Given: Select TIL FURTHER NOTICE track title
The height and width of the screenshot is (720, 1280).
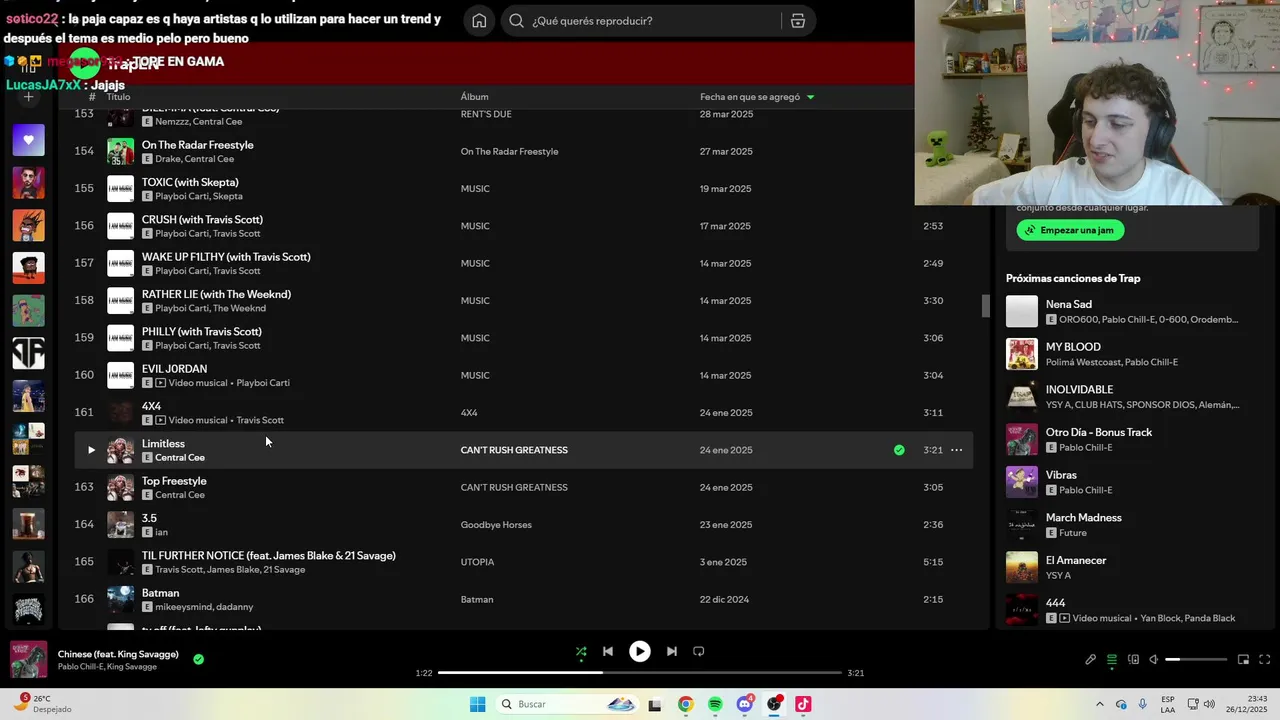Looking at the screenshot, I should 268,555.
